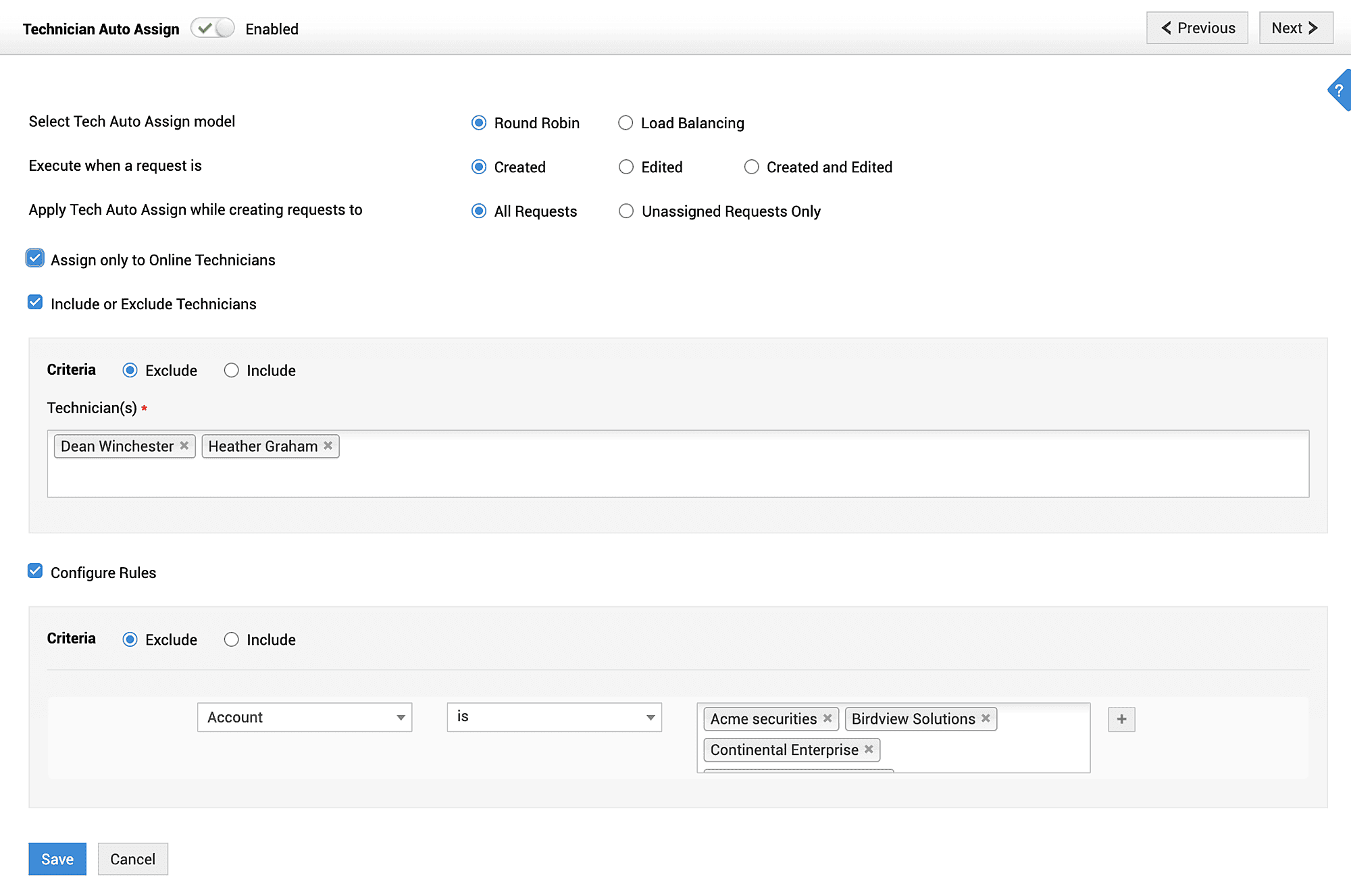Navigate to the Next page
This screenshot has width=1351, height=896.
1294,28
